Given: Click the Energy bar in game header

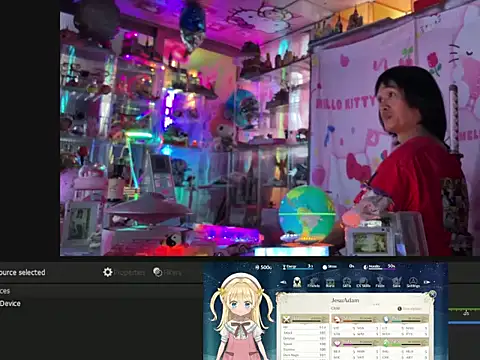Looking at the screenshot, I should 298,267.
